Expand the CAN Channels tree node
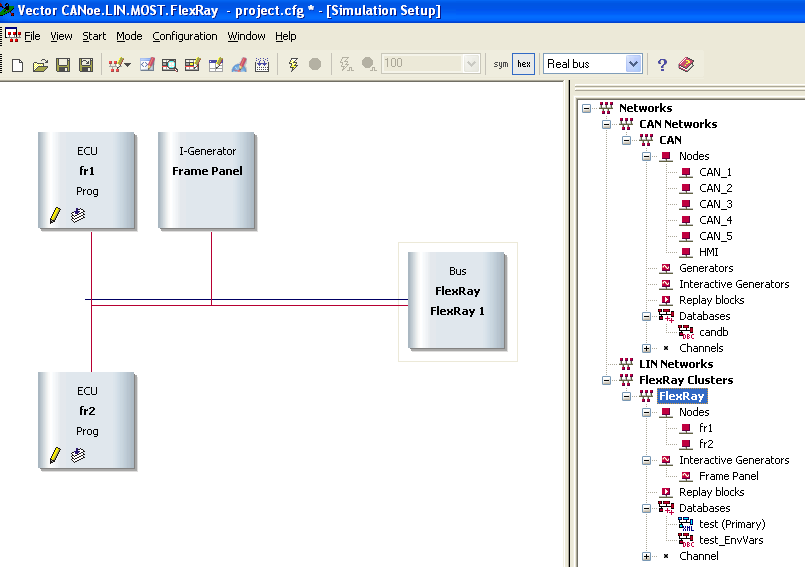Viewport: 805px width, 567px height. 646,348
